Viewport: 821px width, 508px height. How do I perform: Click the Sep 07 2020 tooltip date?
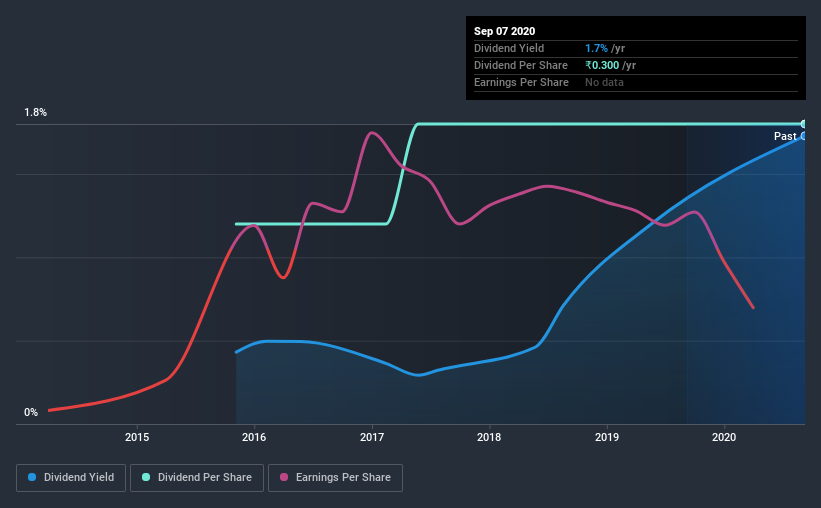coord(504,31)
